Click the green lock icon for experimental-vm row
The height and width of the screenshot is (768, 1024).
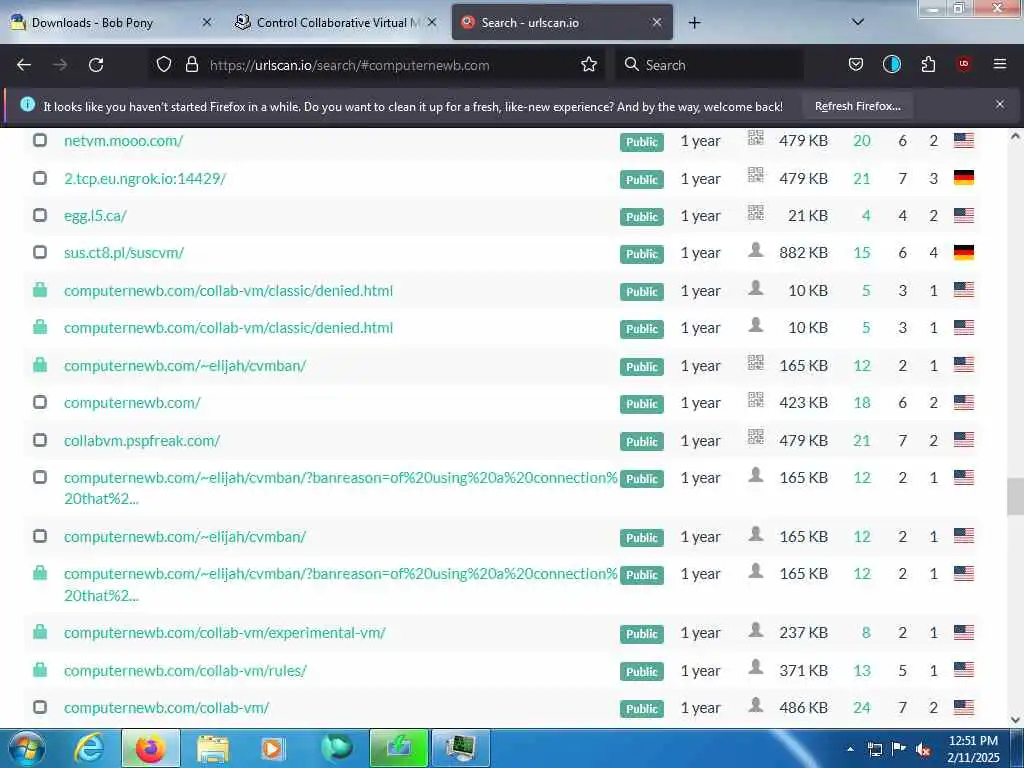(x=40, y=632)
